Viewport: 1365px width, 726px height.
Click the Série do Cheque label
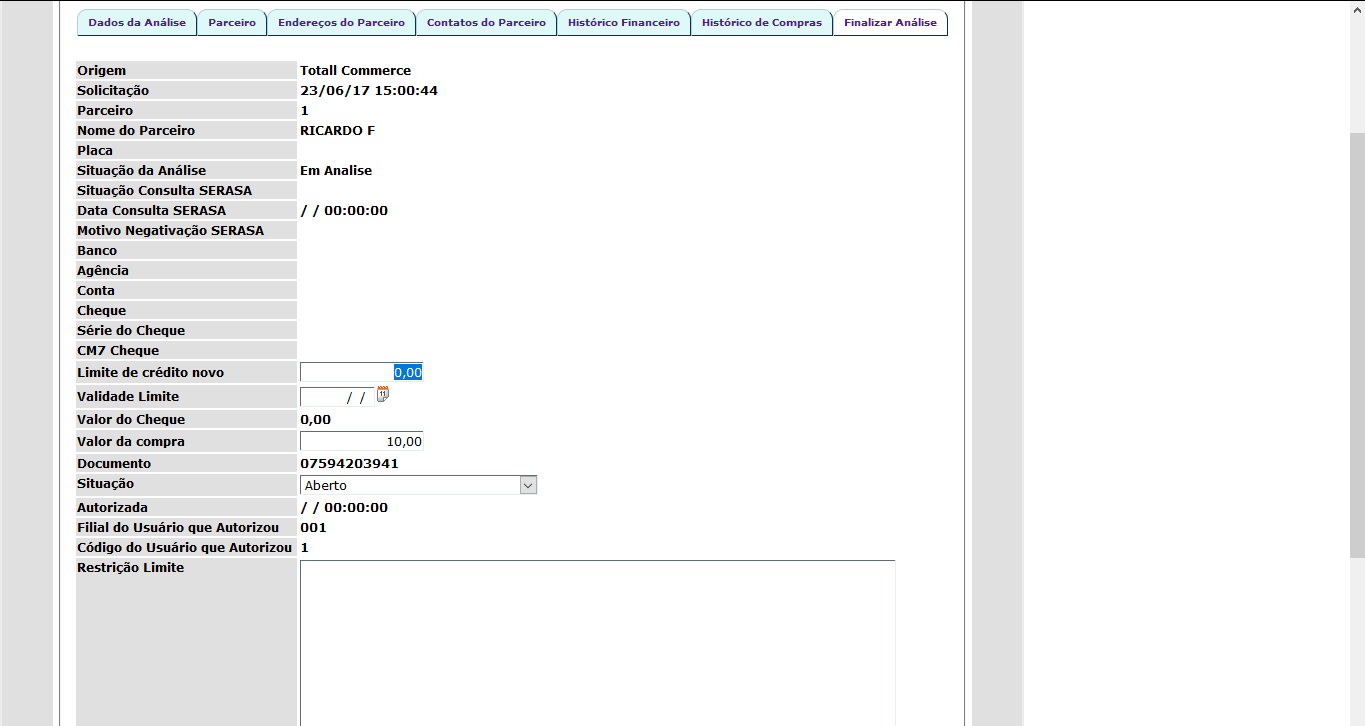pos(131,331)
